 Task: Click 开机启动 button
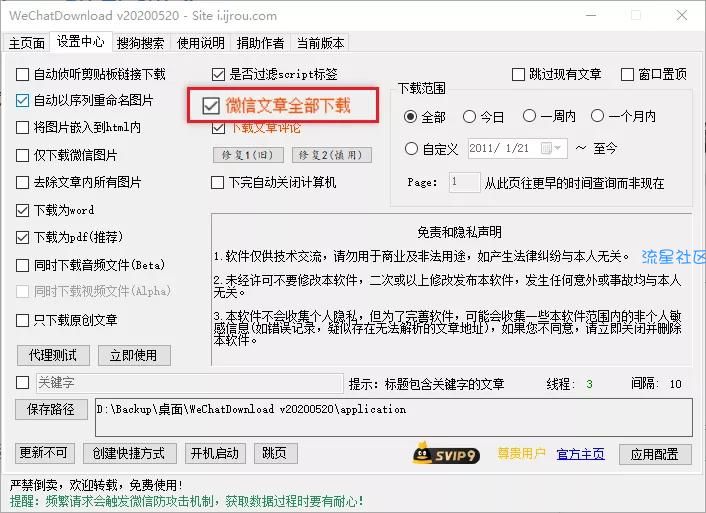[215, 453]
